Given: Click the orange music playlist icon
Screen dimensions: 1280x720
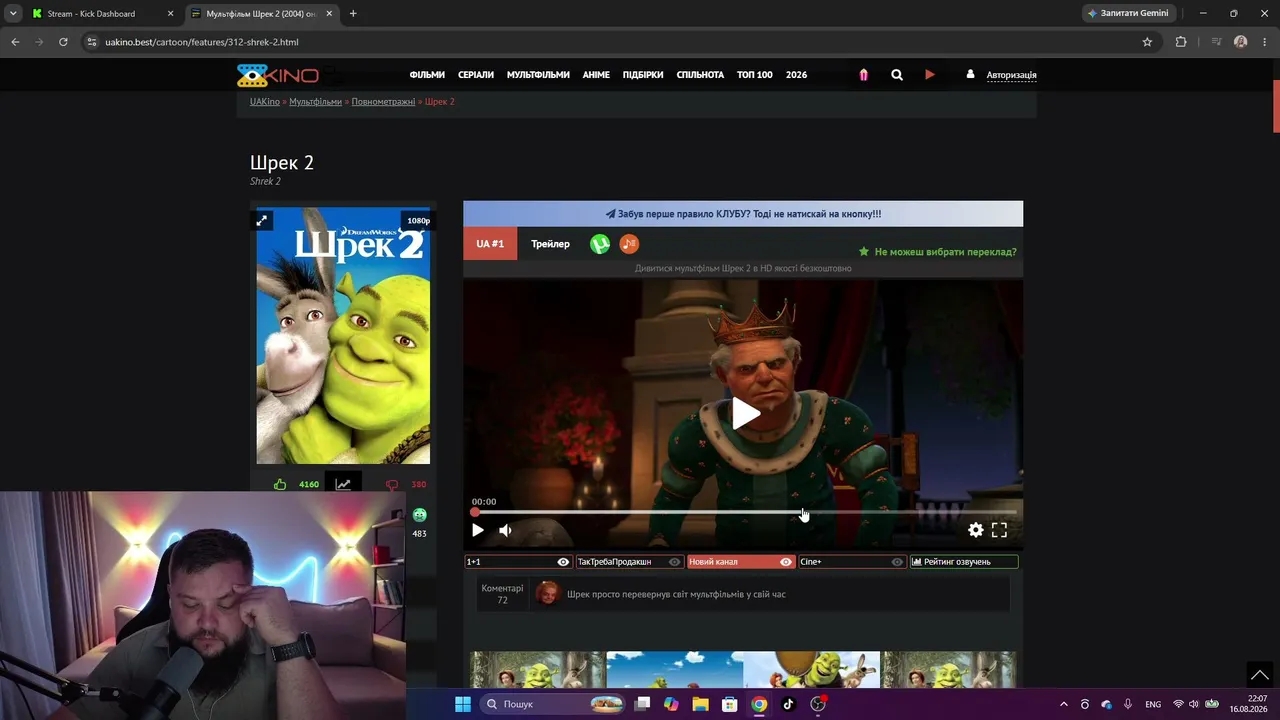Looking at the screenshot, I should [x=629, y=244].
